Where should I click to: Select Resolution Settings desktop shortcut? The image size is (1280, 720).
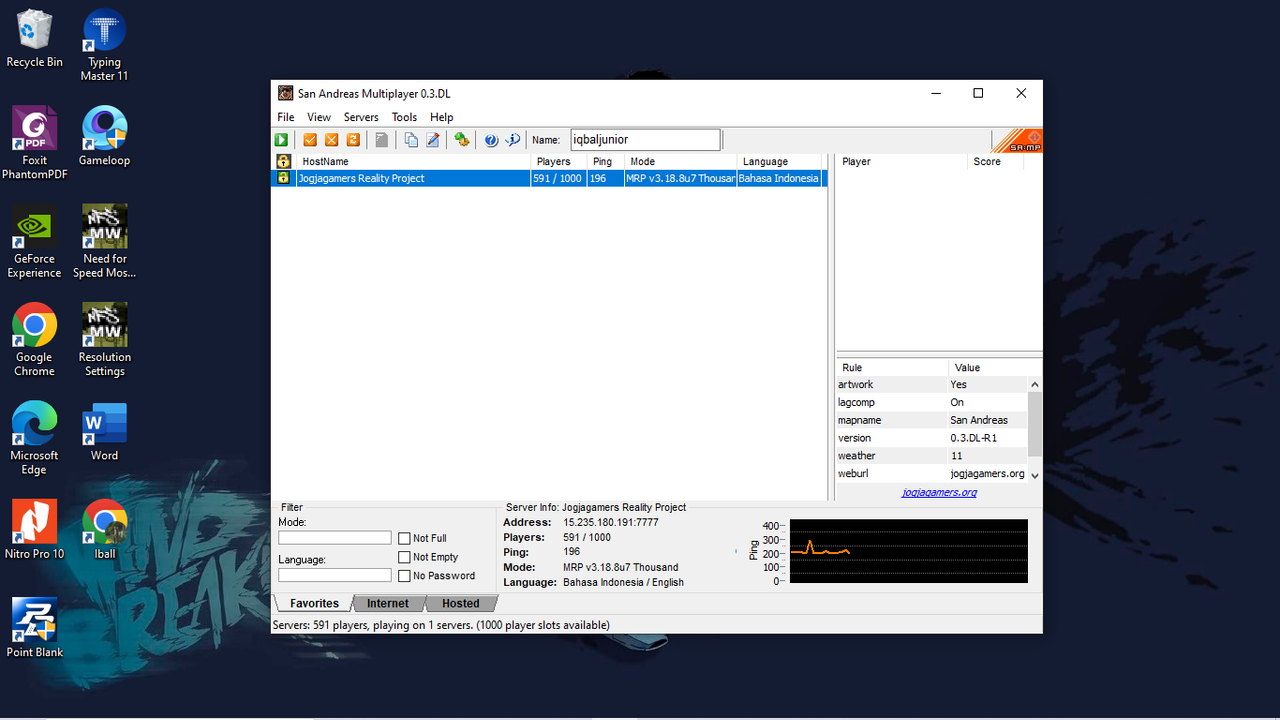pyautogui.click(x=104, y=340)
